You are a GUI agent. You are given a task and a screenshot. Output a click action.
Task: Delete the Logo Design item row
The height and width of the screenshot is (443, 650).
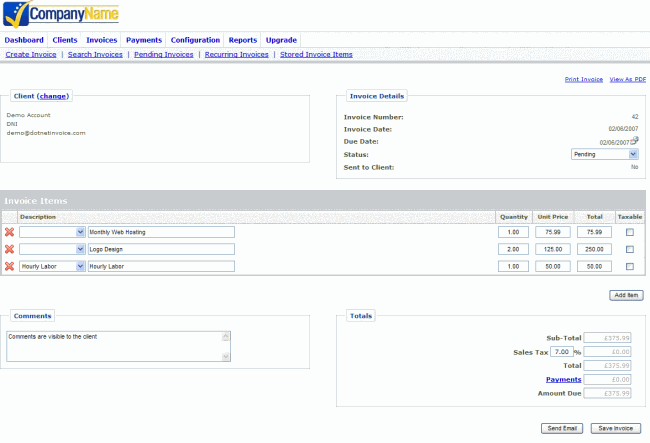click(10, 249)
